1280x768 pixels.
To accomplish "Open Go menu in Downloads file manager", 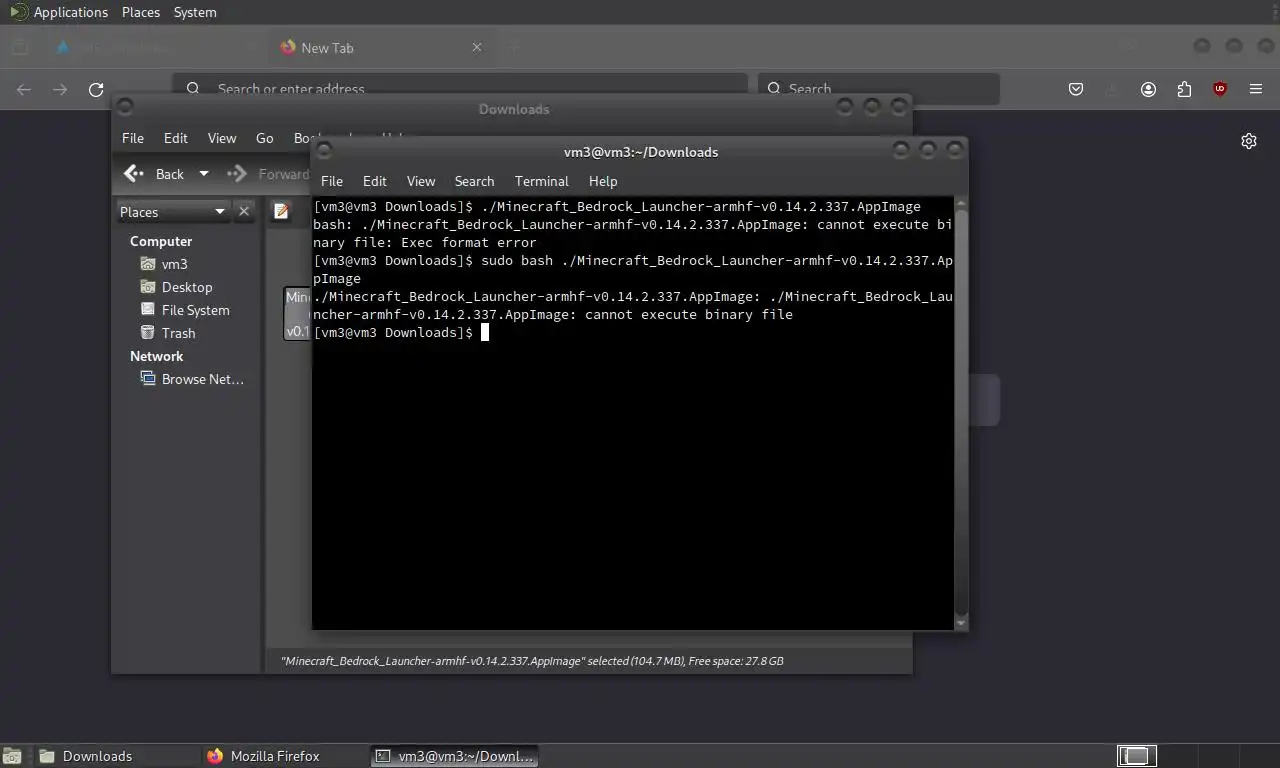I will (x=265, y=138).
